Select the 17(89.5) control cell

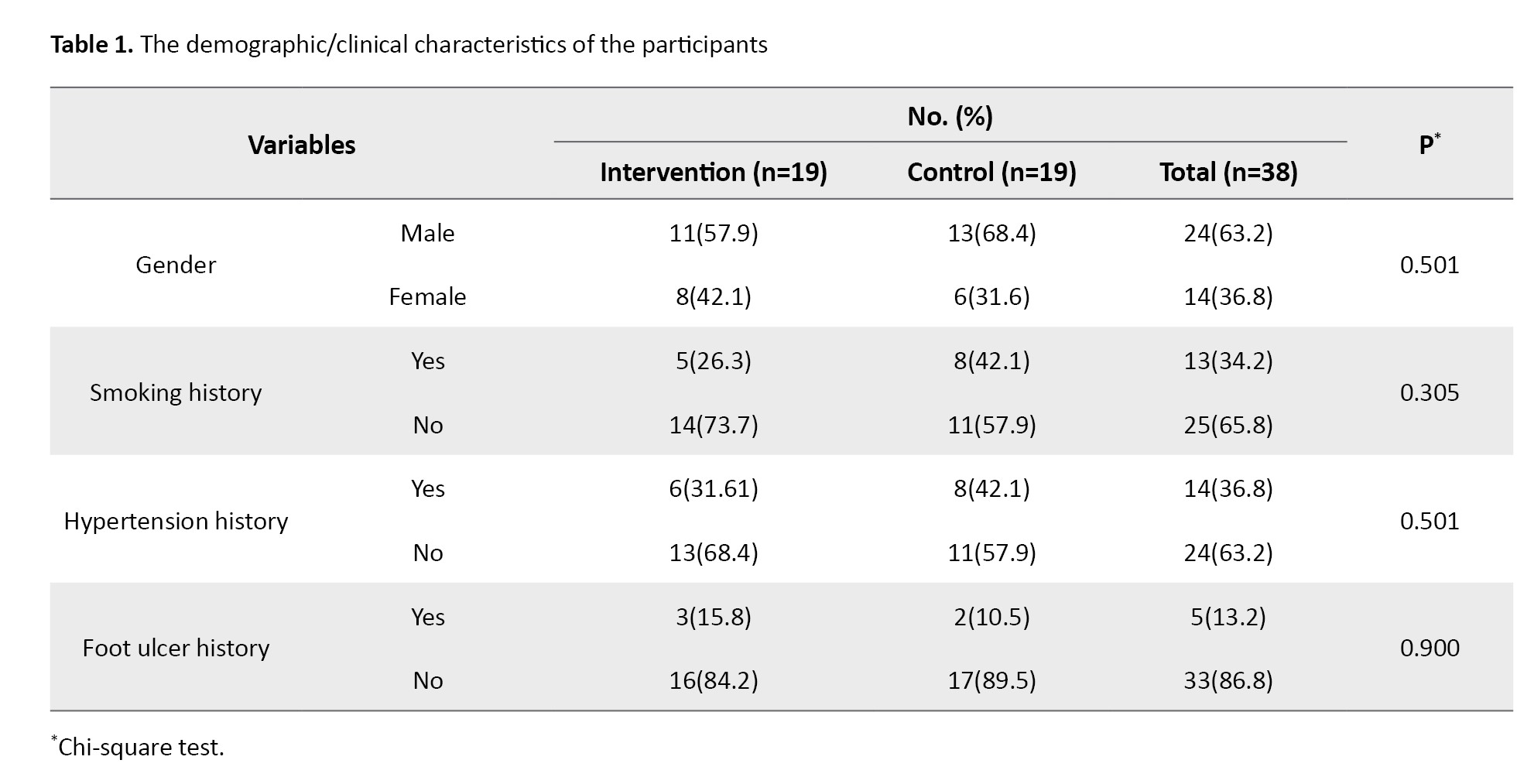tap(991, 680)
